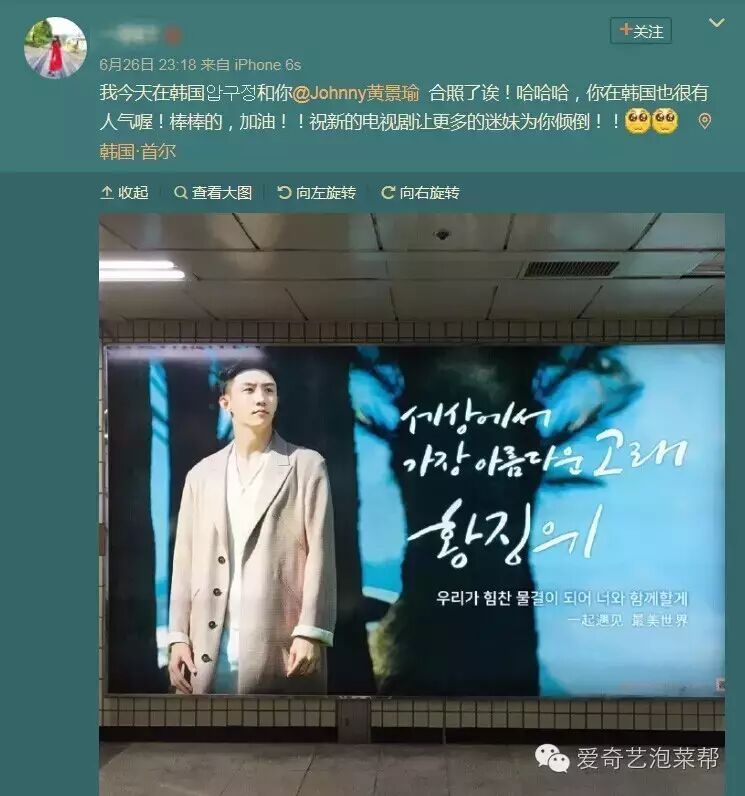Viewport: 745px width, 796px height.
Task: Open the @Johnny黄景瑜 mention link
Action: tap(356, 93)
